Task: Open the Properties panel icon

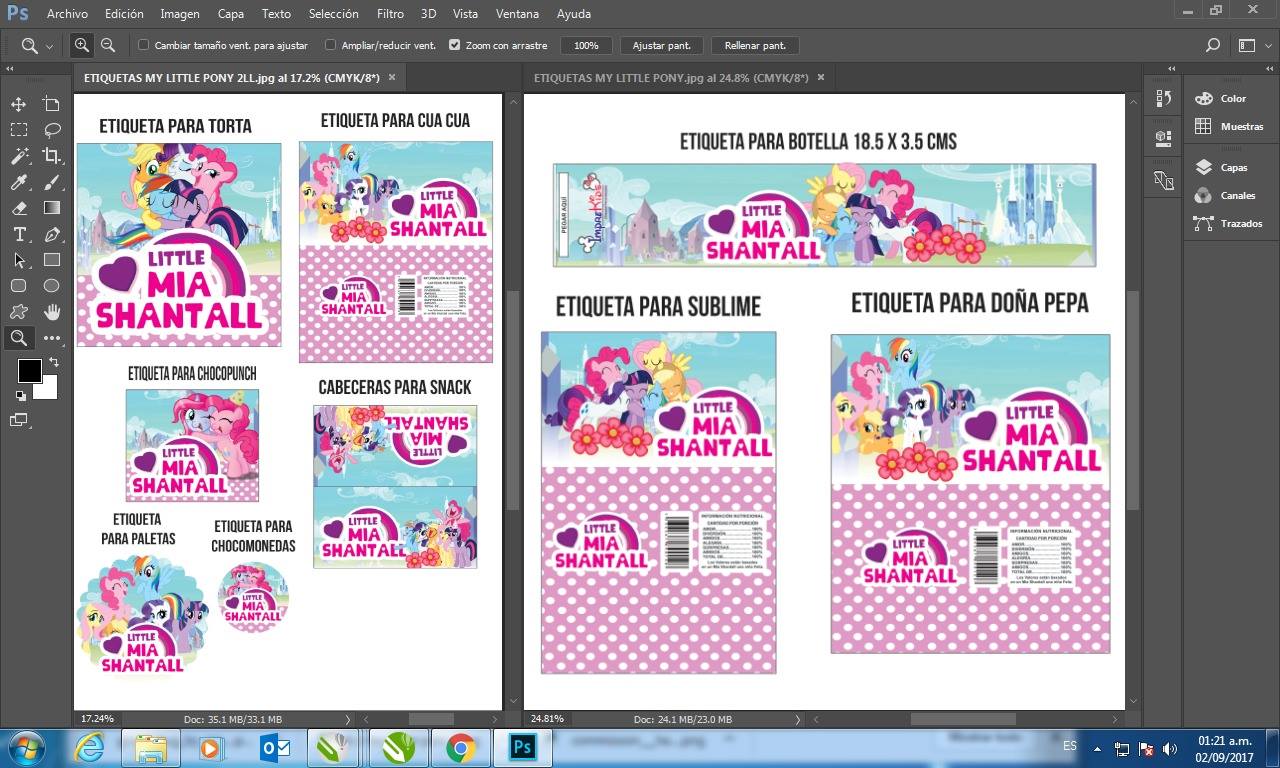Action: (1163, 137)
